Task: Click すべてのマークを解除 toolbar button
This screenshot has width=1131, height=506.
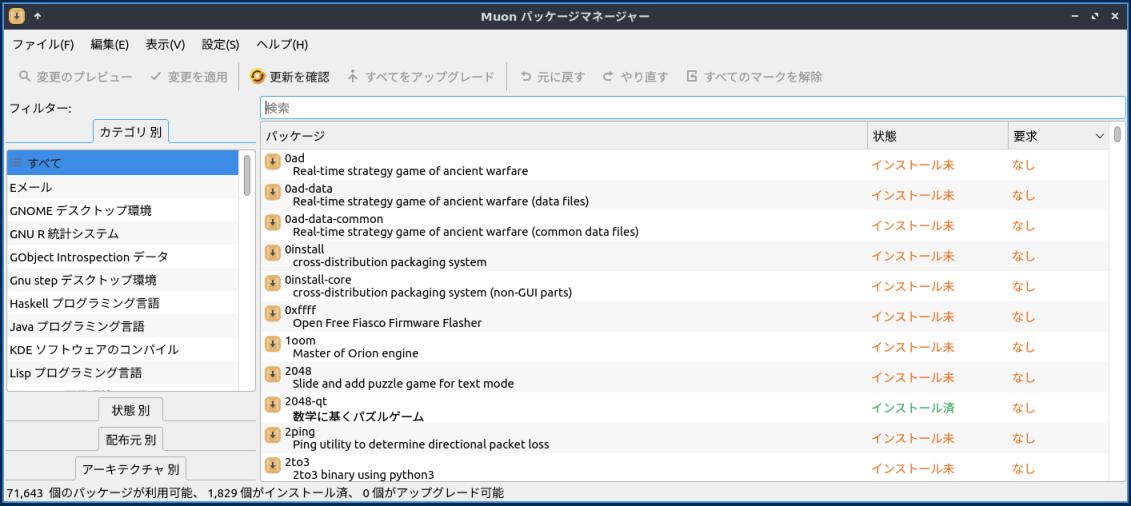Action: click(754, 76)
